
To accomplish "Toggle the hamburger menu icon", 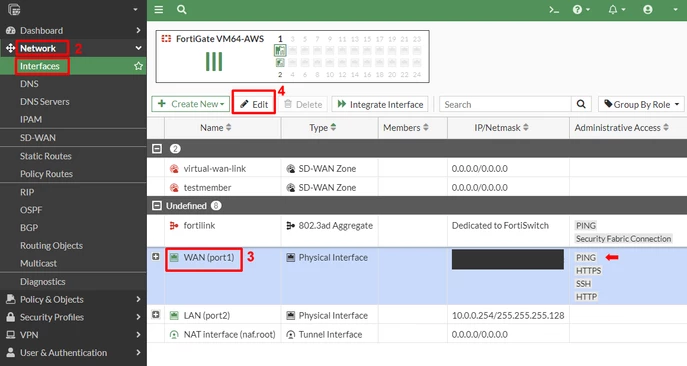I will click(x=159, y=9).
